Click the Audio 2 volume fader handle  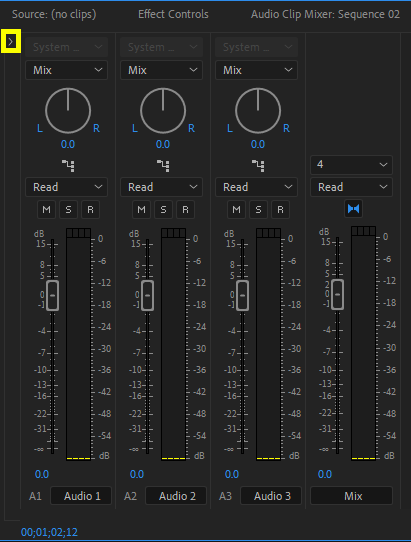(x=148, y=296)
